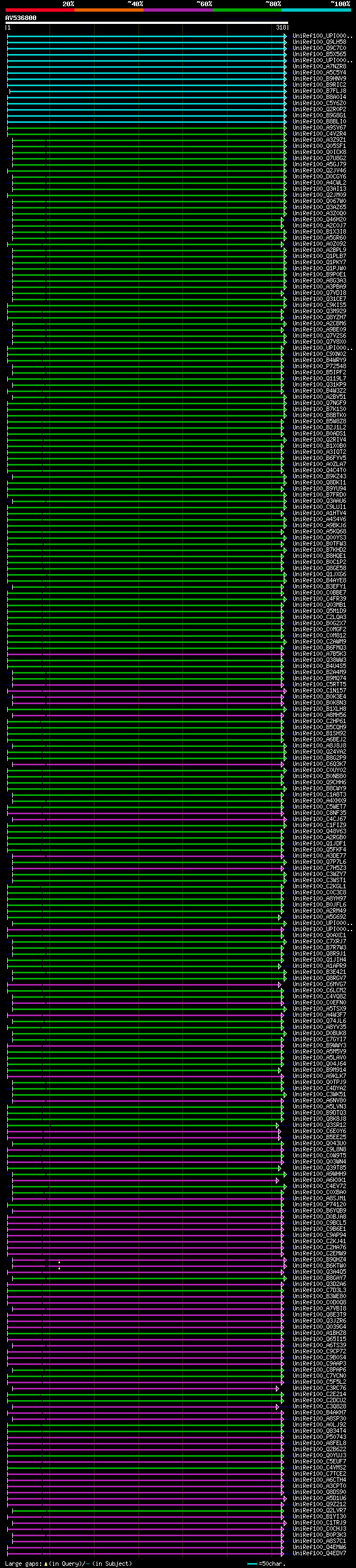Click the cyan alignment bar for B8BLI0
The height and width of the screenshot is (1568, 356).
click(147, 122)
